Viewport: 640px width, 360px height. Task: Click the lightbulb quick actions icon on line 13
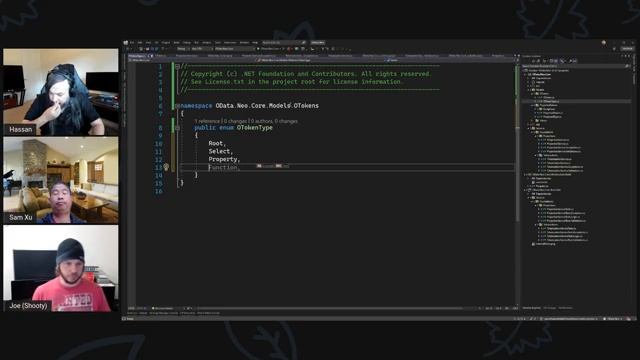[x=166, y=167]
